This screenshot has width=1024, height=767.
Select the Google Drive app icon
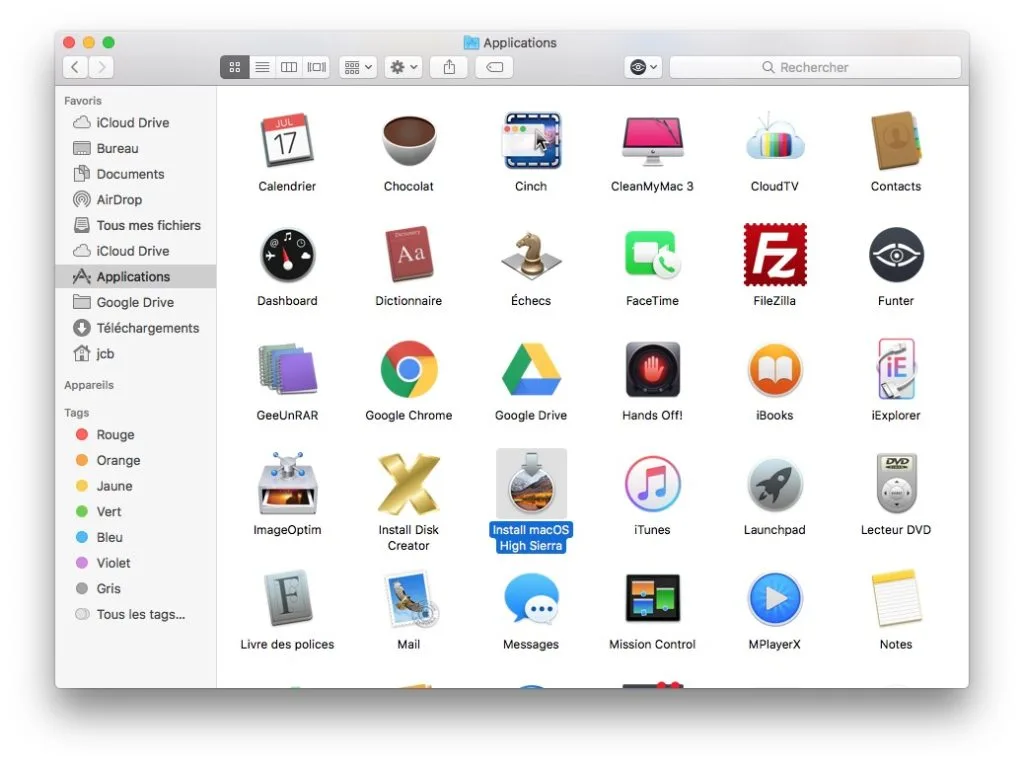coord(531,369)
